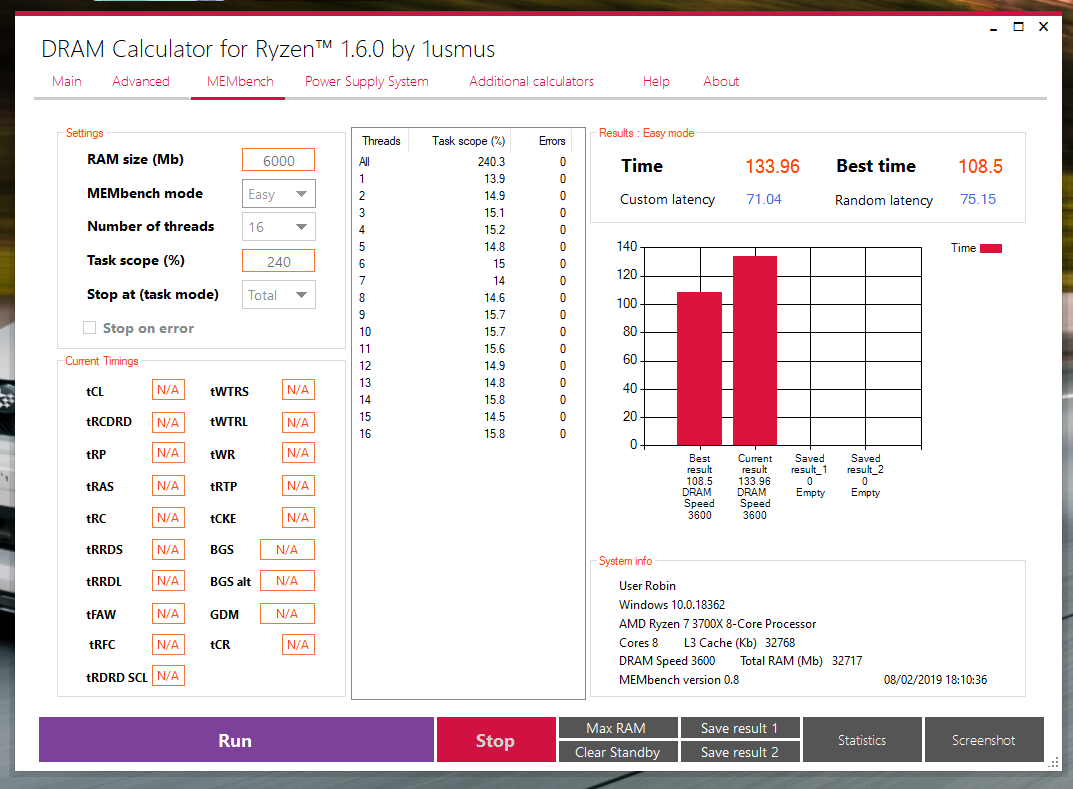Click the Custom latency value 71.04
This screenshot has height=789, width=1073.
point(764,199)
